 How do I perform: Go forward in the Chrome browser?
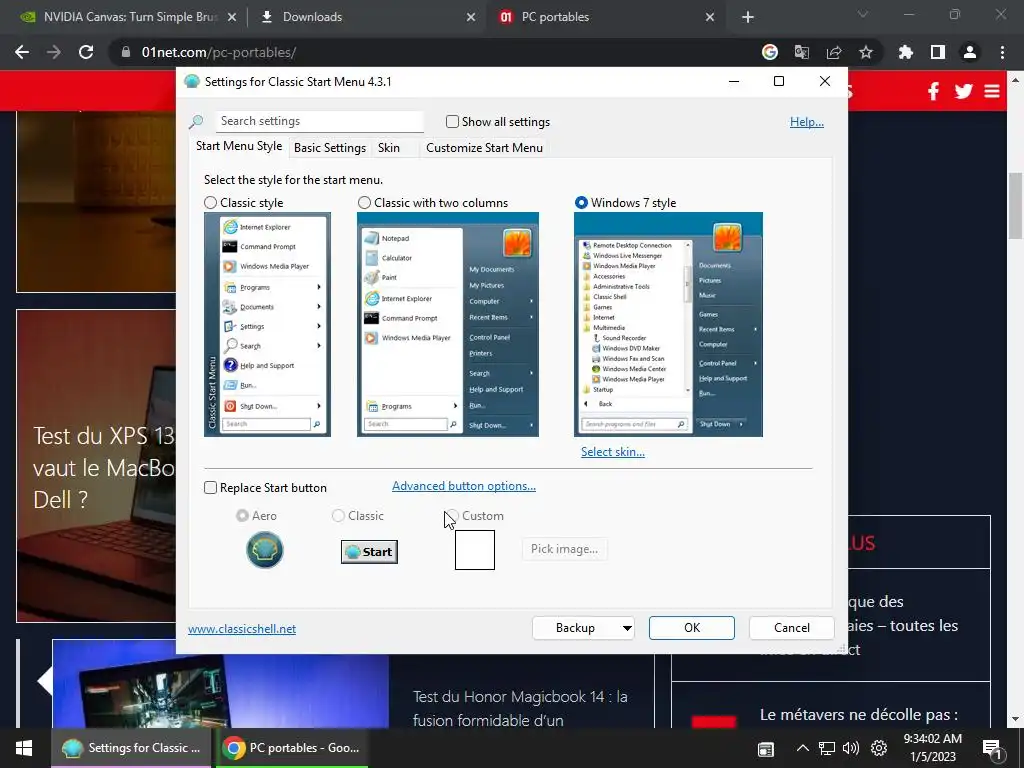click(54, 52)
